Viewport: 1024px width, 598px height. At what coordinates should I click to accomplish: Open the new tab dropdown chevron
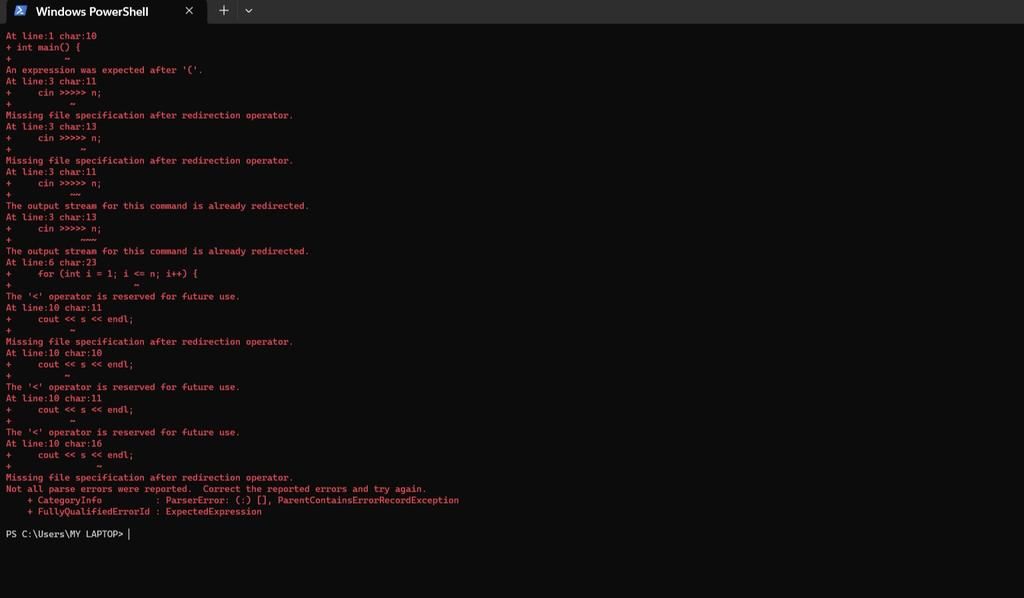pyautogui.click(x=248, y=11)
